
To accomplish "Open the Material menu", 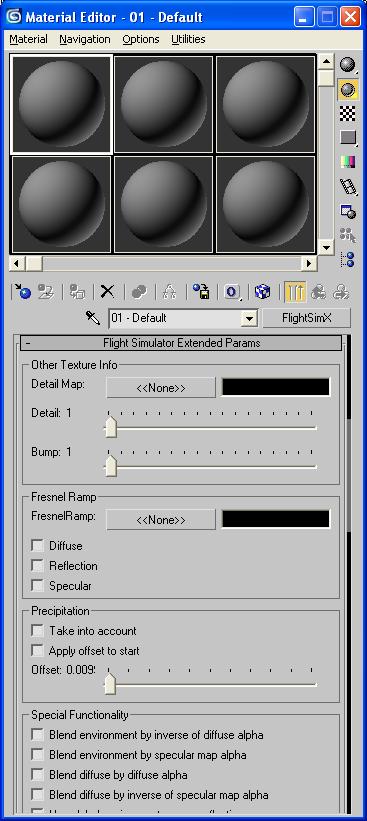I will (28, 39).
